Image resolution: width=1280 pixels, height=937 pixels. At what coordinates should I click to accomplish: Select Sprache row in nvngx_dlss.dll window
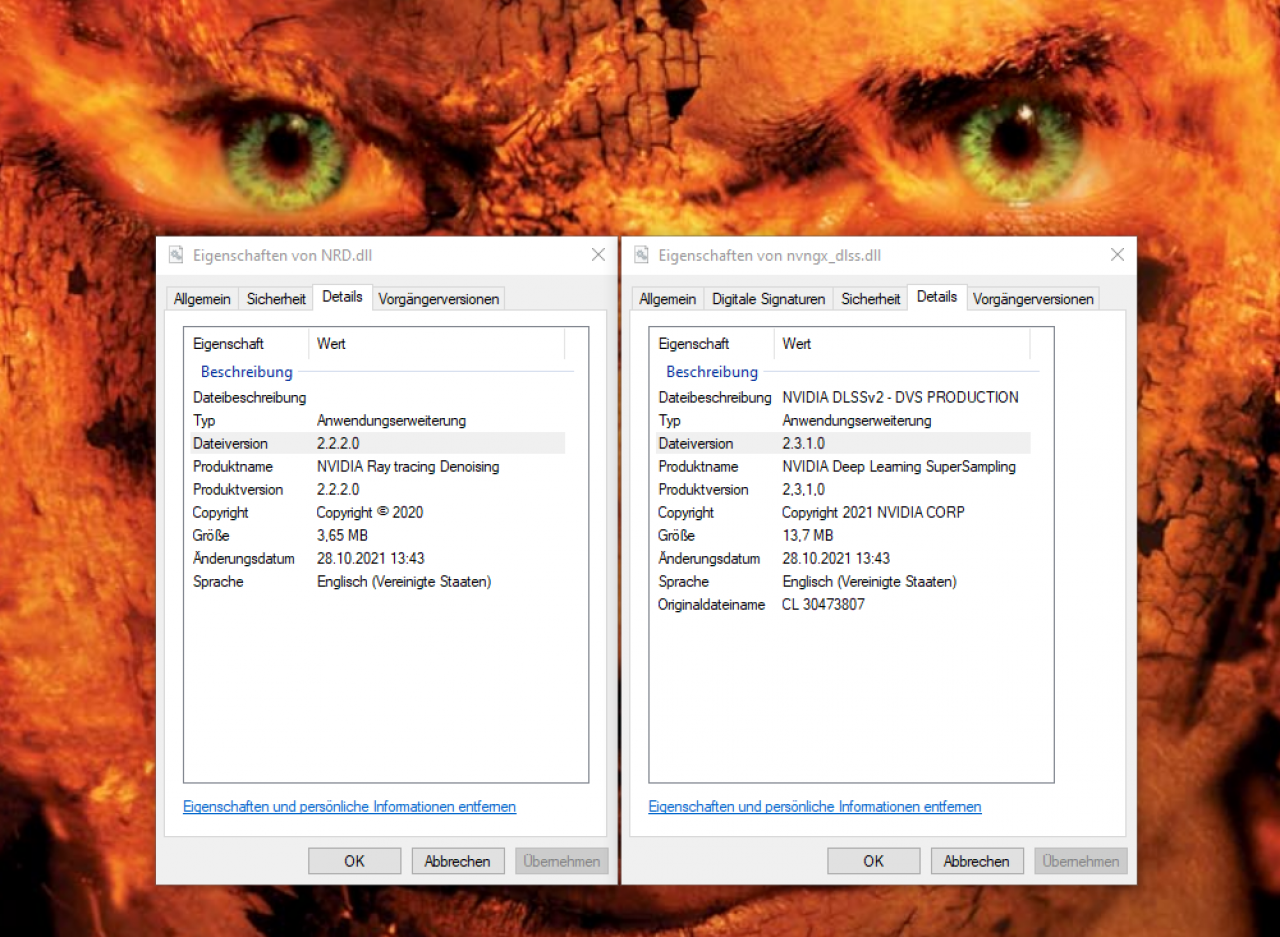coord(843,581)
